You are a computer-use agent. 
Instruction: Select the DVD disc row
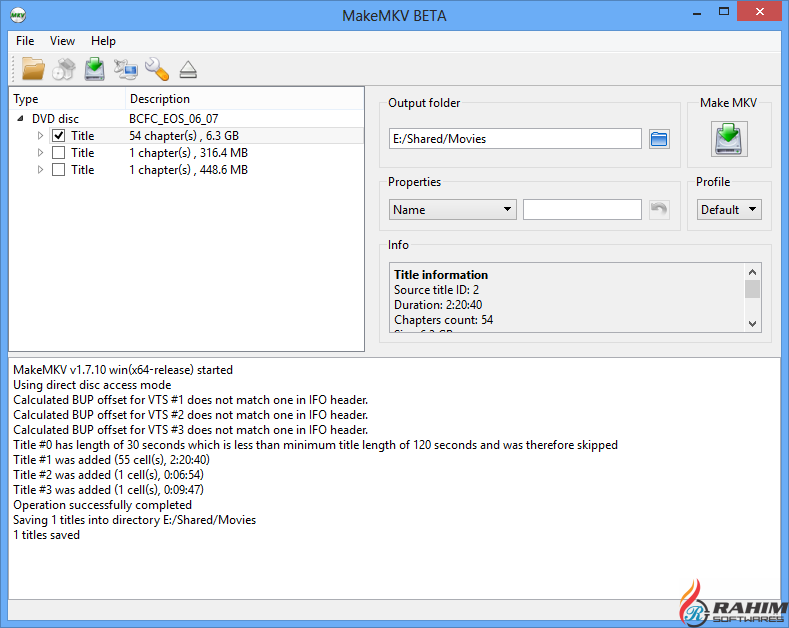tap(186, 119)
